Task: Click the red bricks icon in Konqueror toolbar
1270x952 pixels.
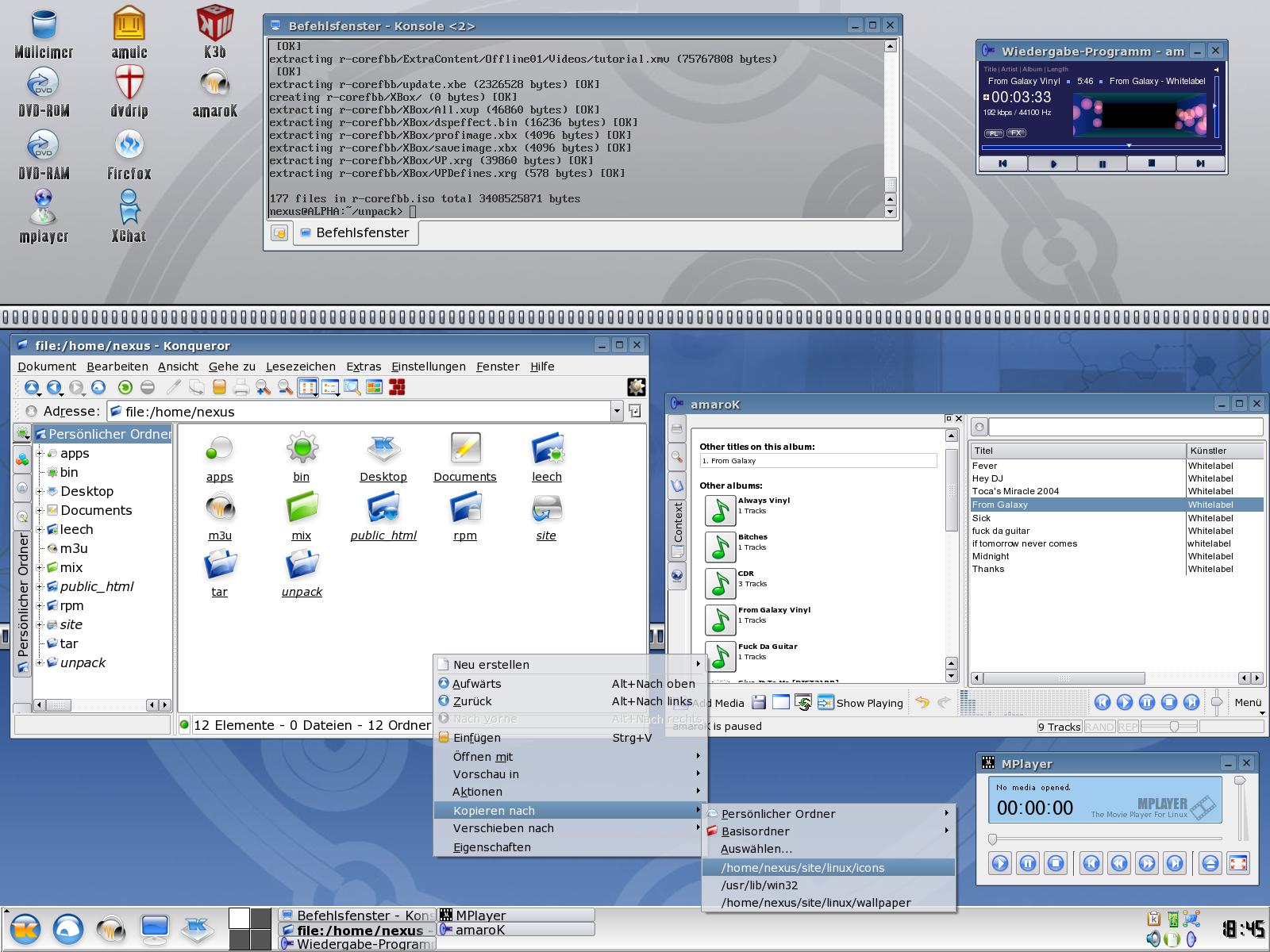Action: pos(397,387)
